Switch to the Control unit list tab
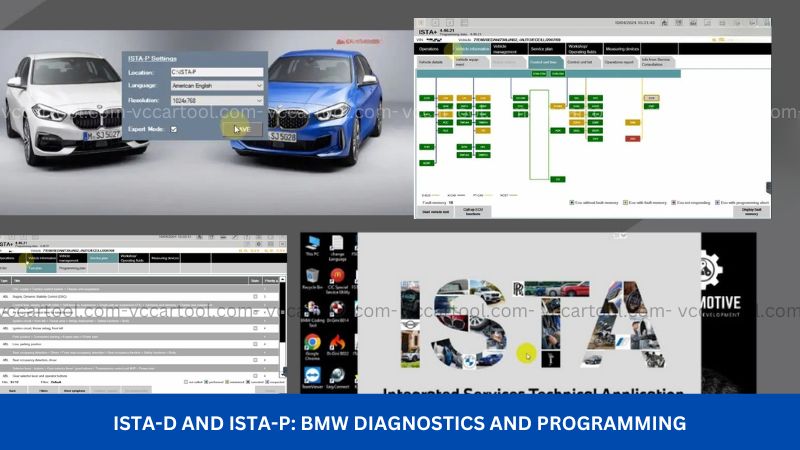Screen dimensions: 800x450 (582, 62)
